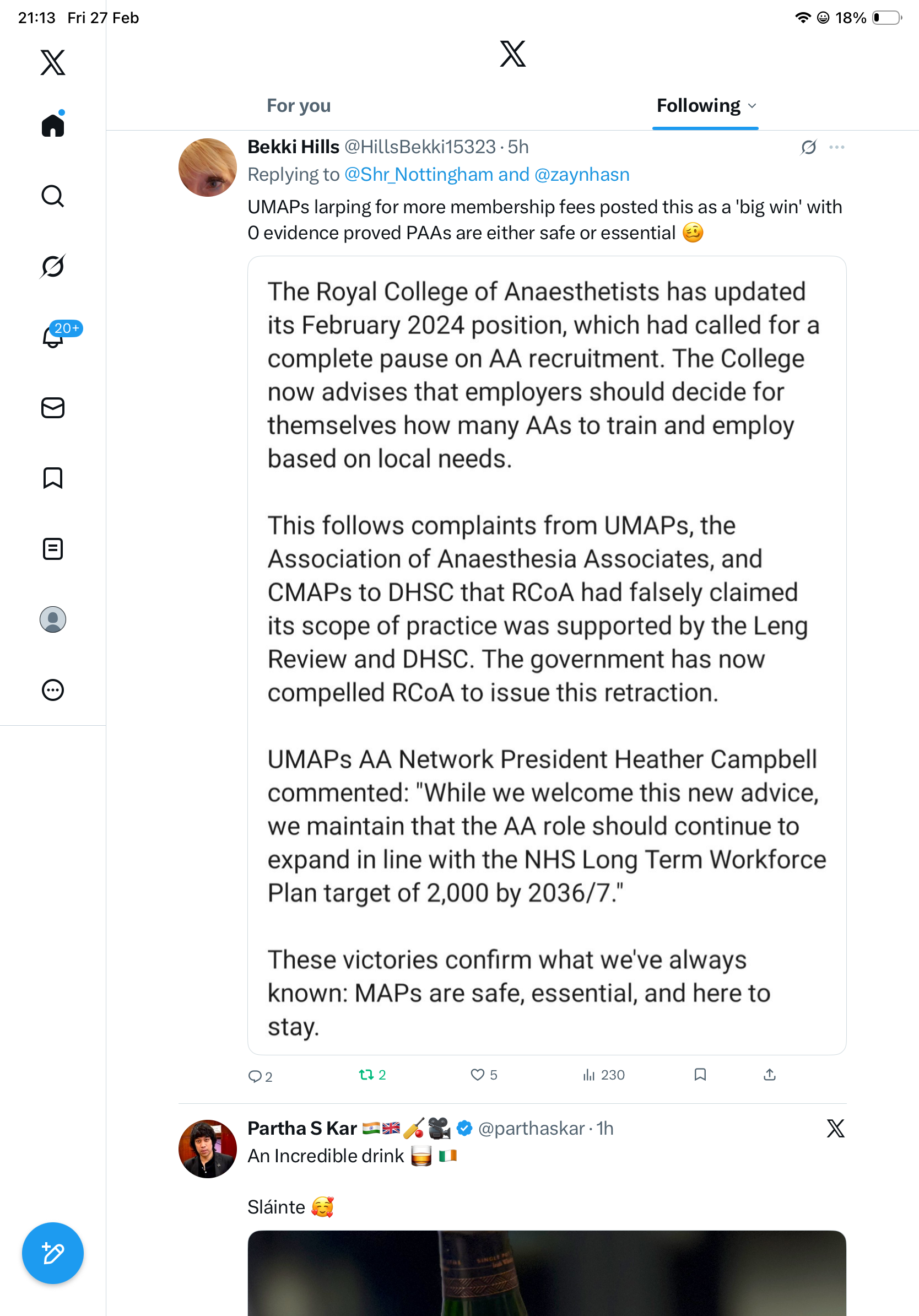Go to Home via house icon
The image size is (919, 1316).
(53, 126)
